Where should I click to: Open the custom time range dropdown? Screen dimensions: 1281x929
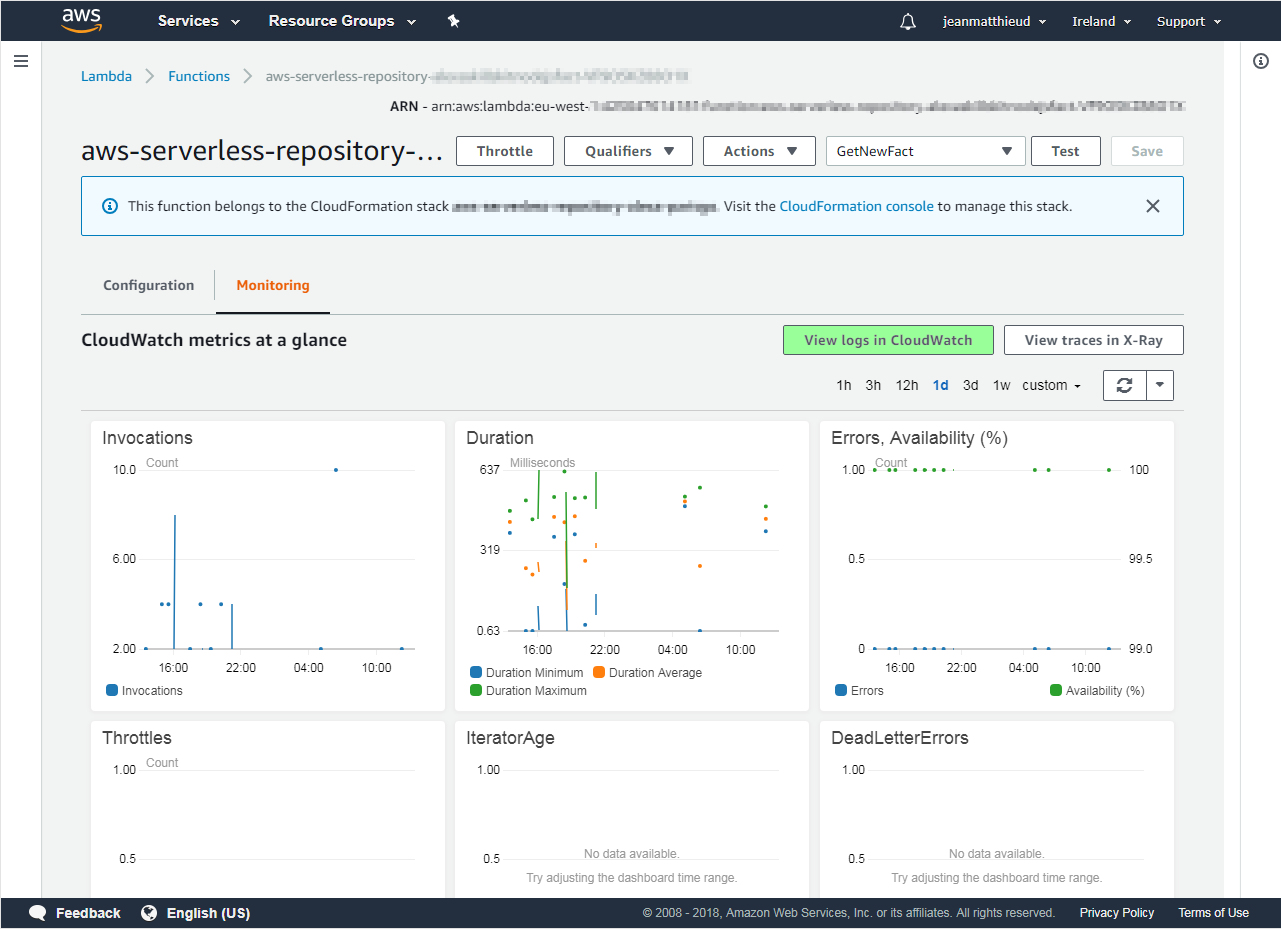[1051, 385]
